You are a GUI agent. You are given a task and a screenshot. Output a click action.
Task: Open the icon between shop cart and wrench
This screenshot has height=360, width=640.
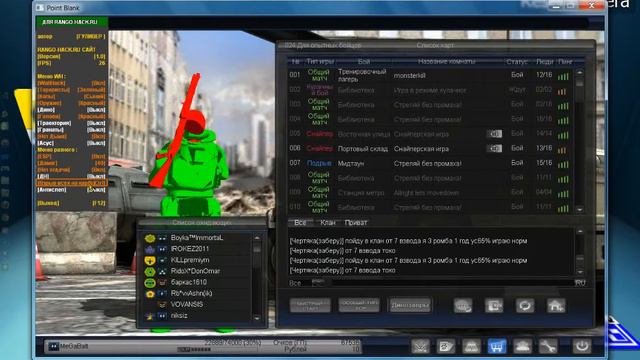tap(522, 346)
